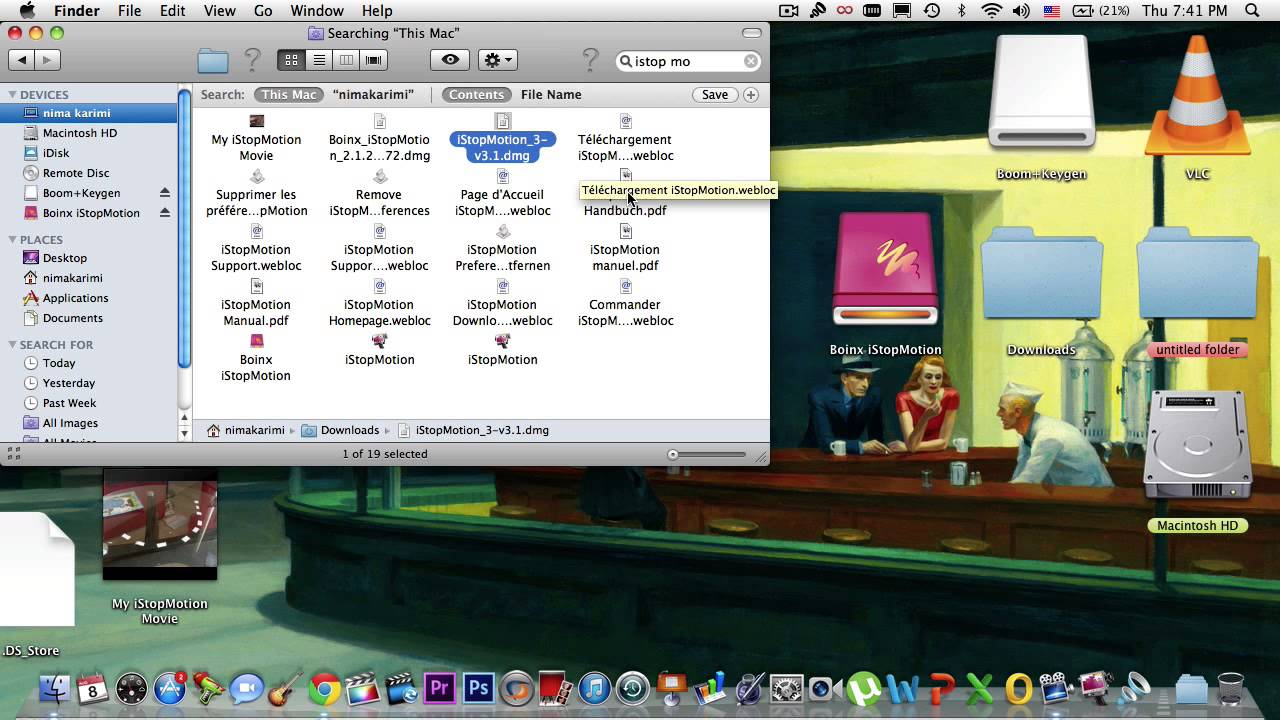This screenshot has height=720, width=1280.
Task: Open the gear Action menu
Action: click(x=497, y=60)
